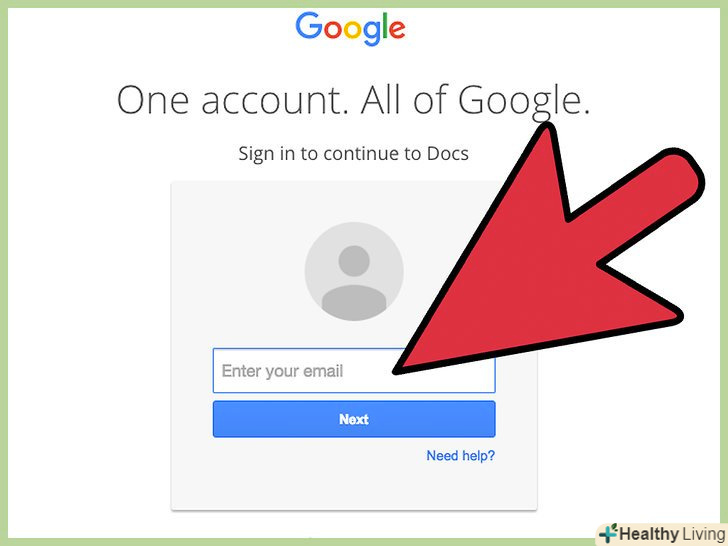Click the Google logo at the top
Image resolution: width=728 pixels, height=546 pixels.
click(x=350, y=29)
